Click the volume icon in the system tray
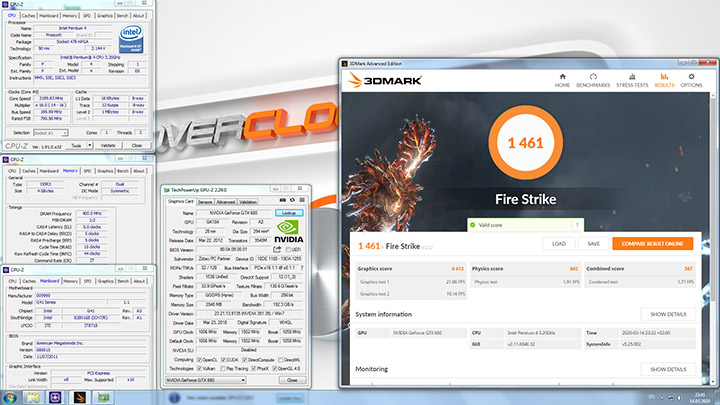Viewport: 720px width, 405px height. click(x=680, y=398)
